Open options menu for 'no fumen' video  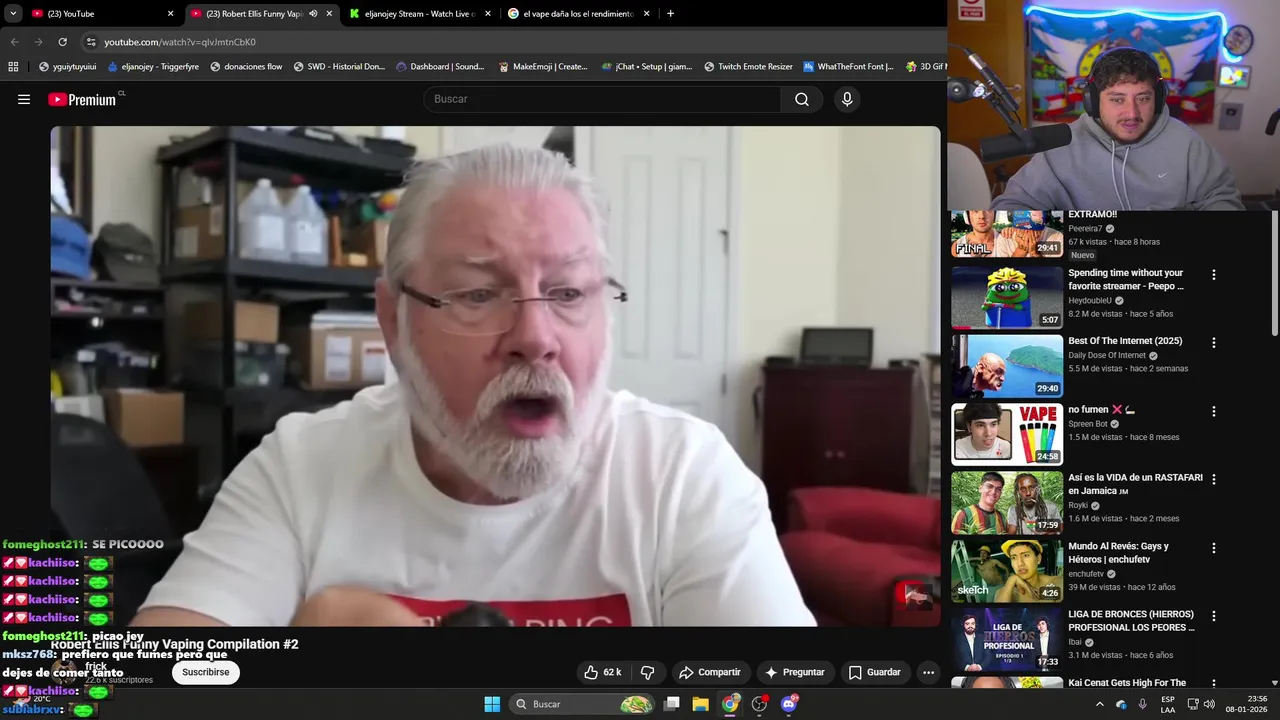(x=1214, y=411)
